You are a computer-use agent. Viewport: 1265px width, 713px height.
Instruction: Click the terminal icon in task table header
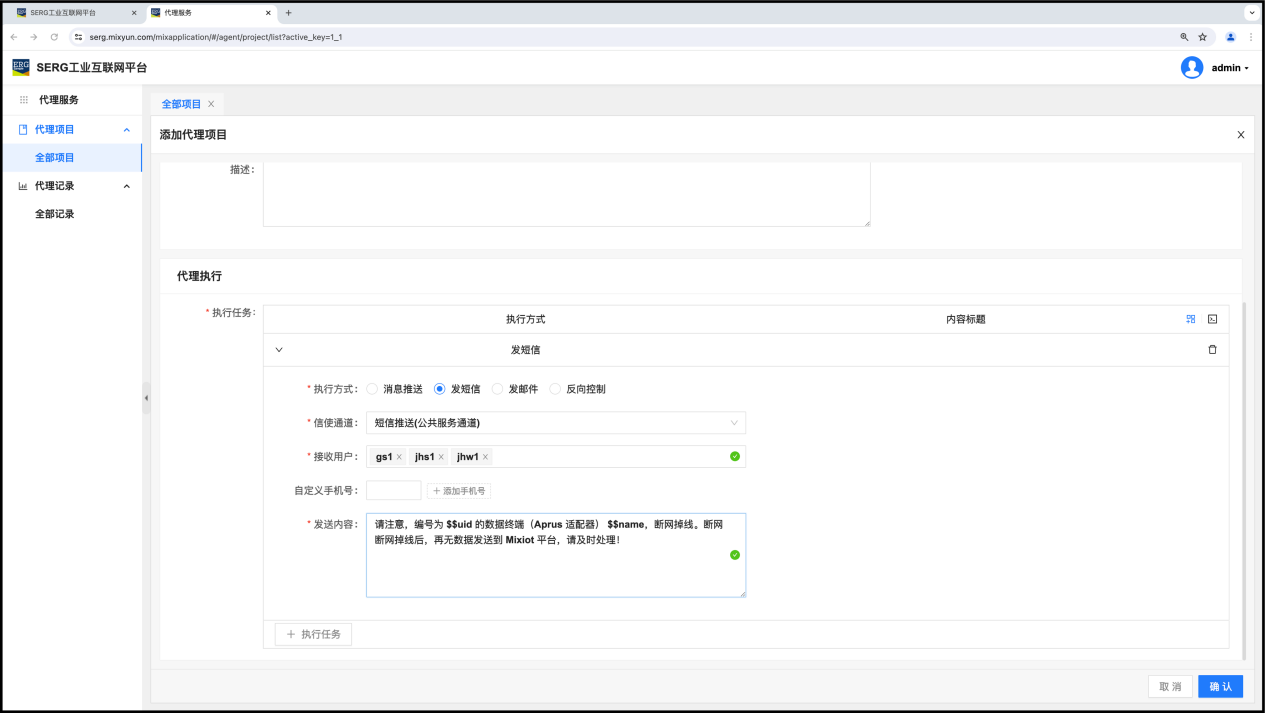point(1212,319)
